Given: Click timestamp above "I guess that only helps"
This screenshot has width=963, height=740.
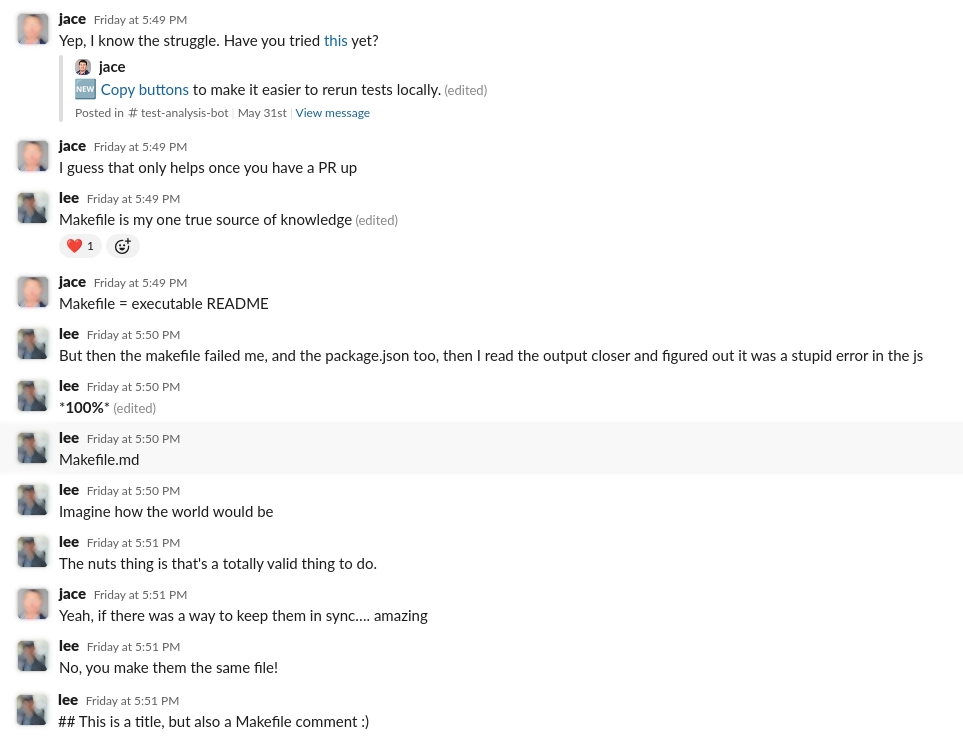Looking at the screenshot, I should (x=140, y=147).
